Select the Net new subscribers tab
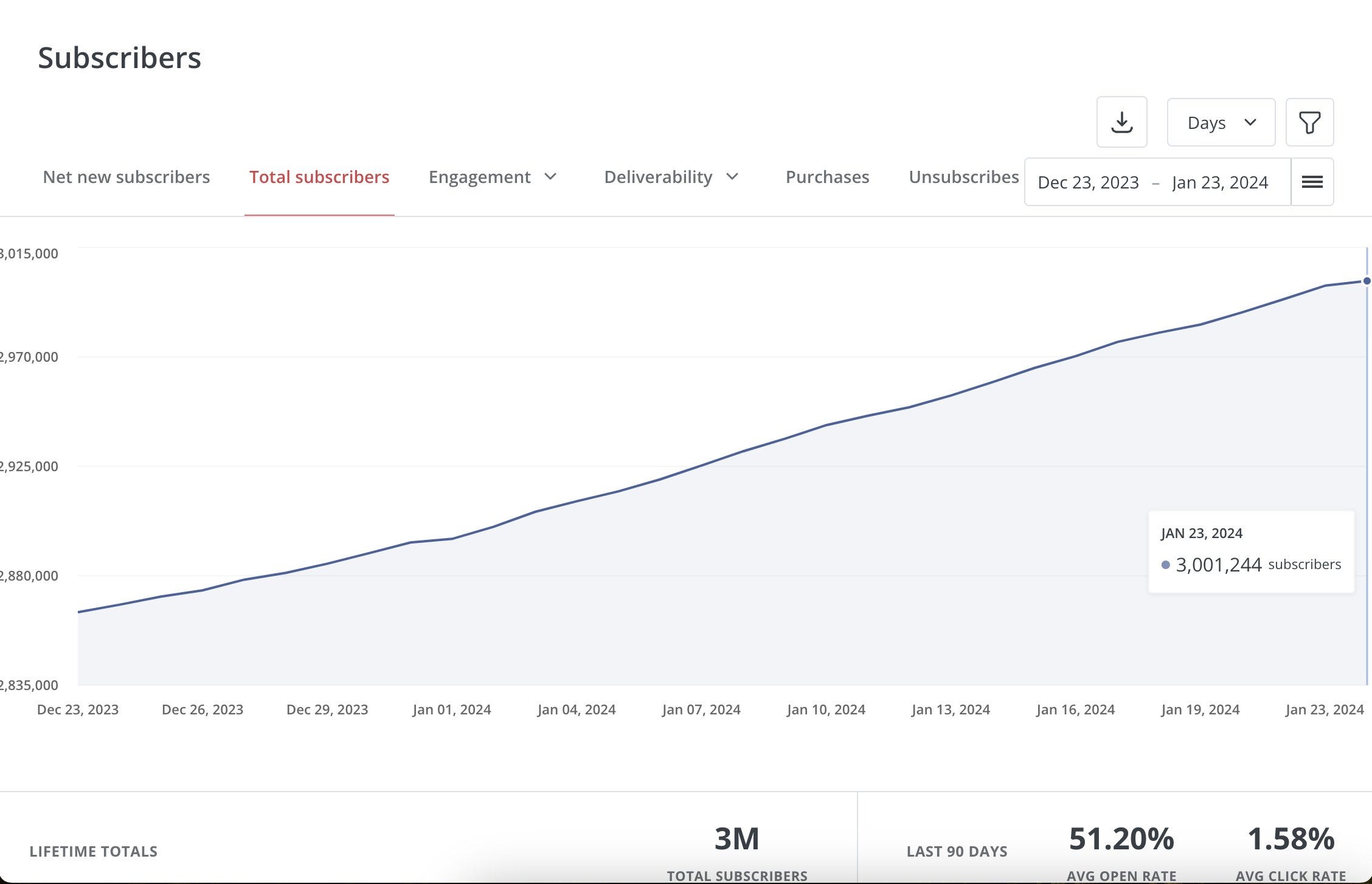The width and height of the screenshot is (1372, 884). [125, 177]
